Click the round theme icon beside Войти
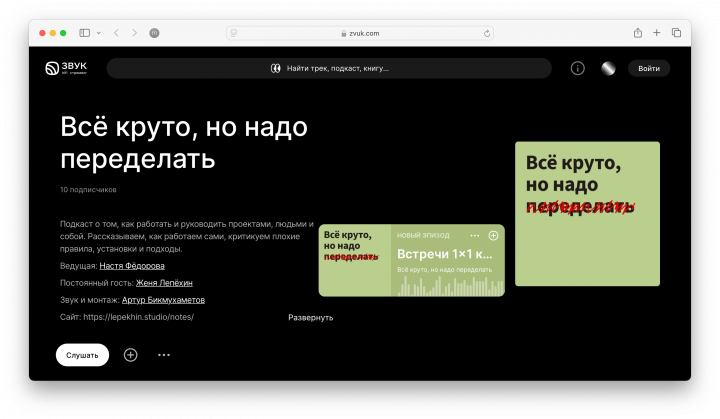The width and height of the screenshot is (720, 419). click(x=607, y=68)
